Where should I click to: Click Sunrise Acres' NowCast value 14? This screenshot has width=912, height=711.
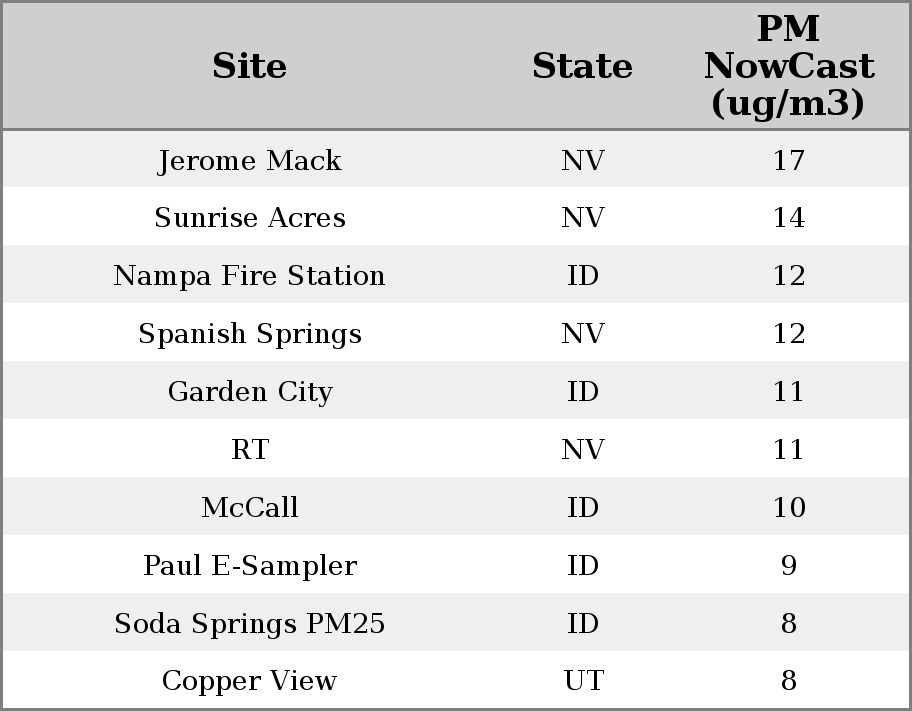pos(788,218)
